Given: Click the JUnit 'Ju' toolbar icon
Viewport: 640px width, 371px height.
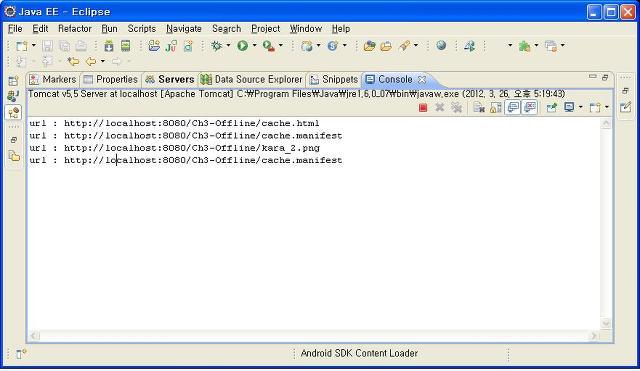Looking at the screenshot, I should (x=171, y=46).
